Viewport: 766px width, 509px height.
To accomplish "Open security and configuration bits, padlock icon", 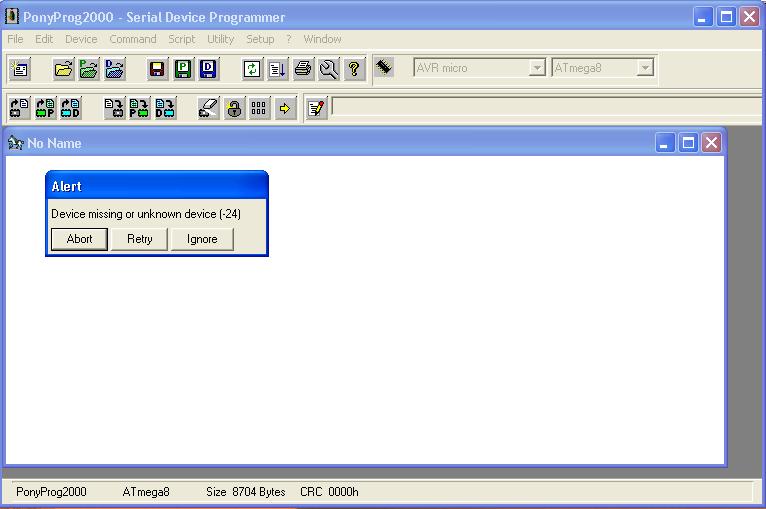I will (234, 108).
